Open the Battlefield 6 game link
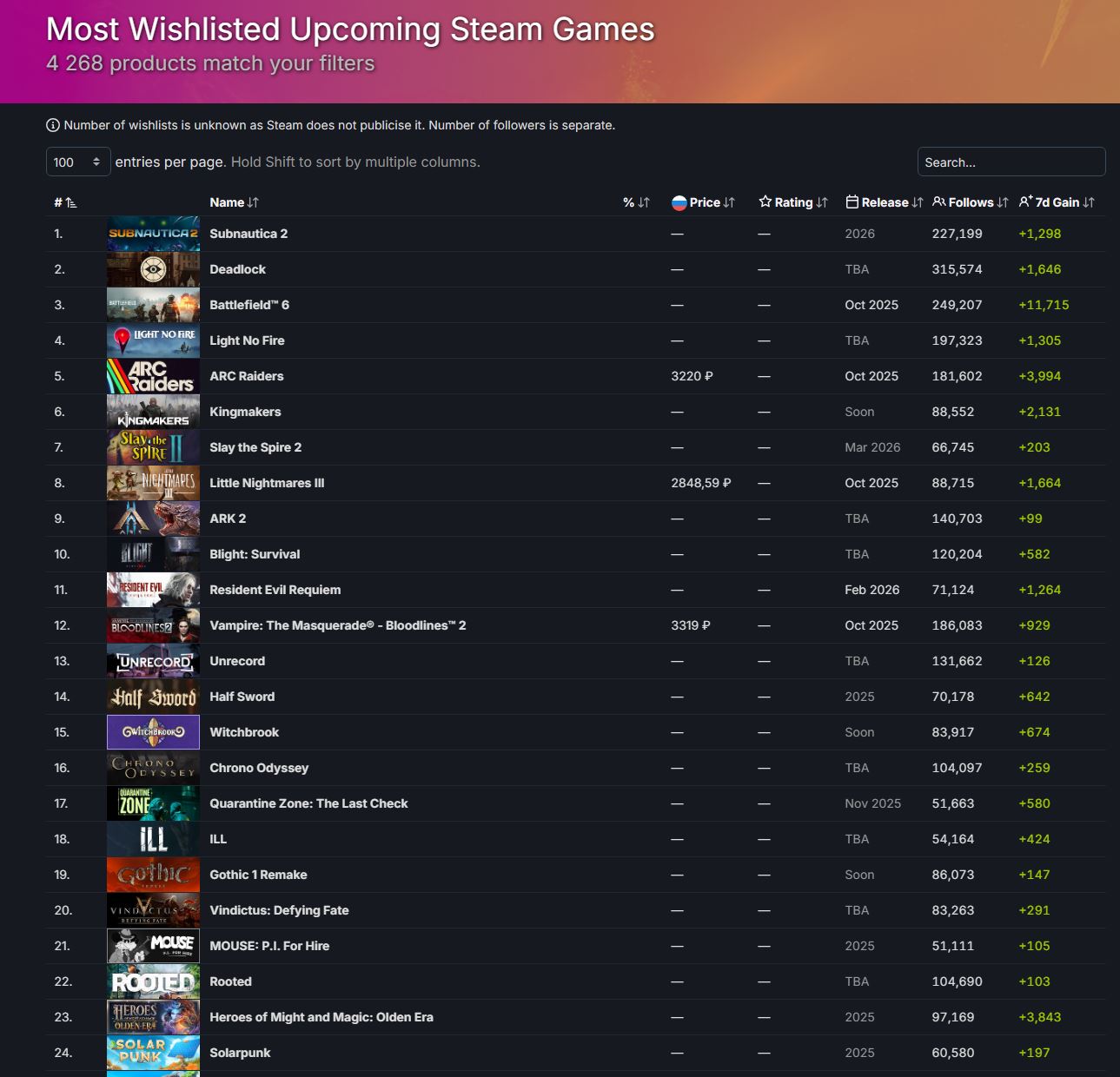 (x=249, y=305)
